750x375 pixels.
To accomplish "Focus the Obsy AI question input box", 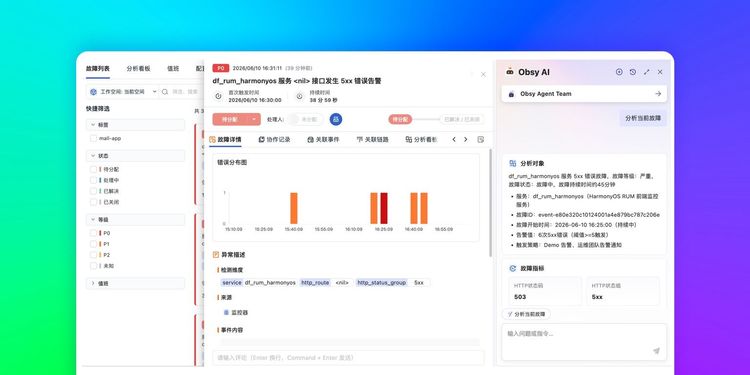I will (x=584, y=342).
